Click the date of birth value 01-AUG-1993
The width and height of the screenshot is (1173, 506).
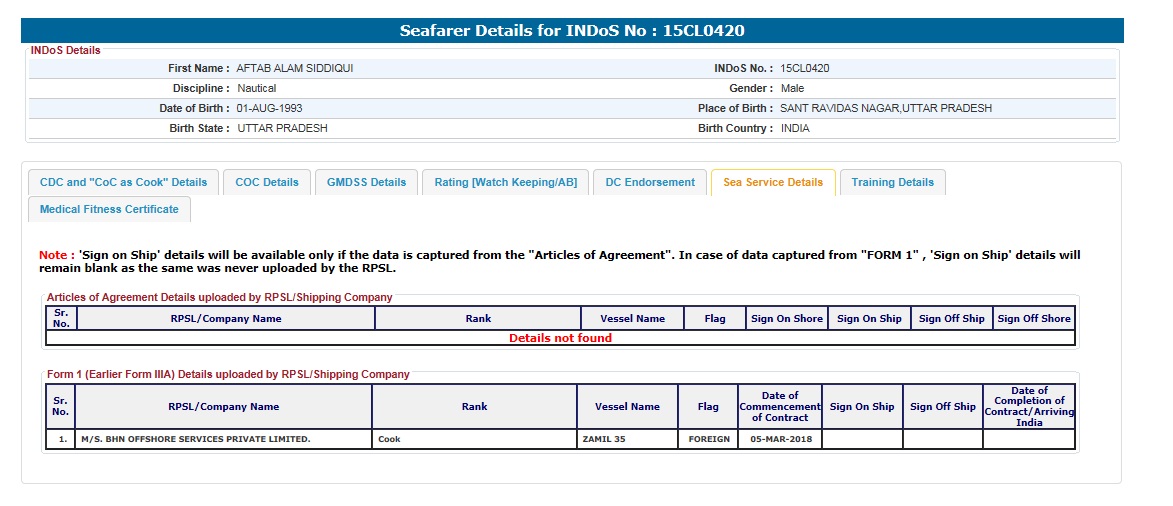[269, 108]
